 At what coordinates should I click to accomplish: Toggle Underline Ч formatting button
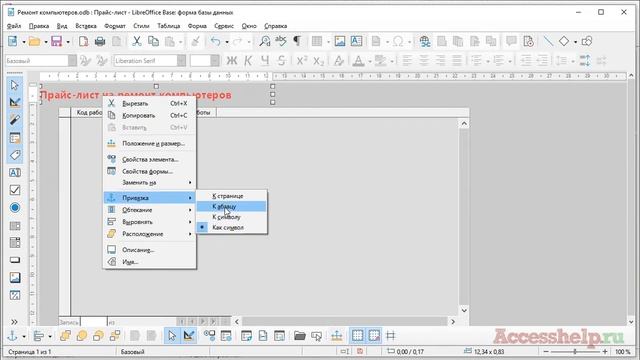(265, 61)
